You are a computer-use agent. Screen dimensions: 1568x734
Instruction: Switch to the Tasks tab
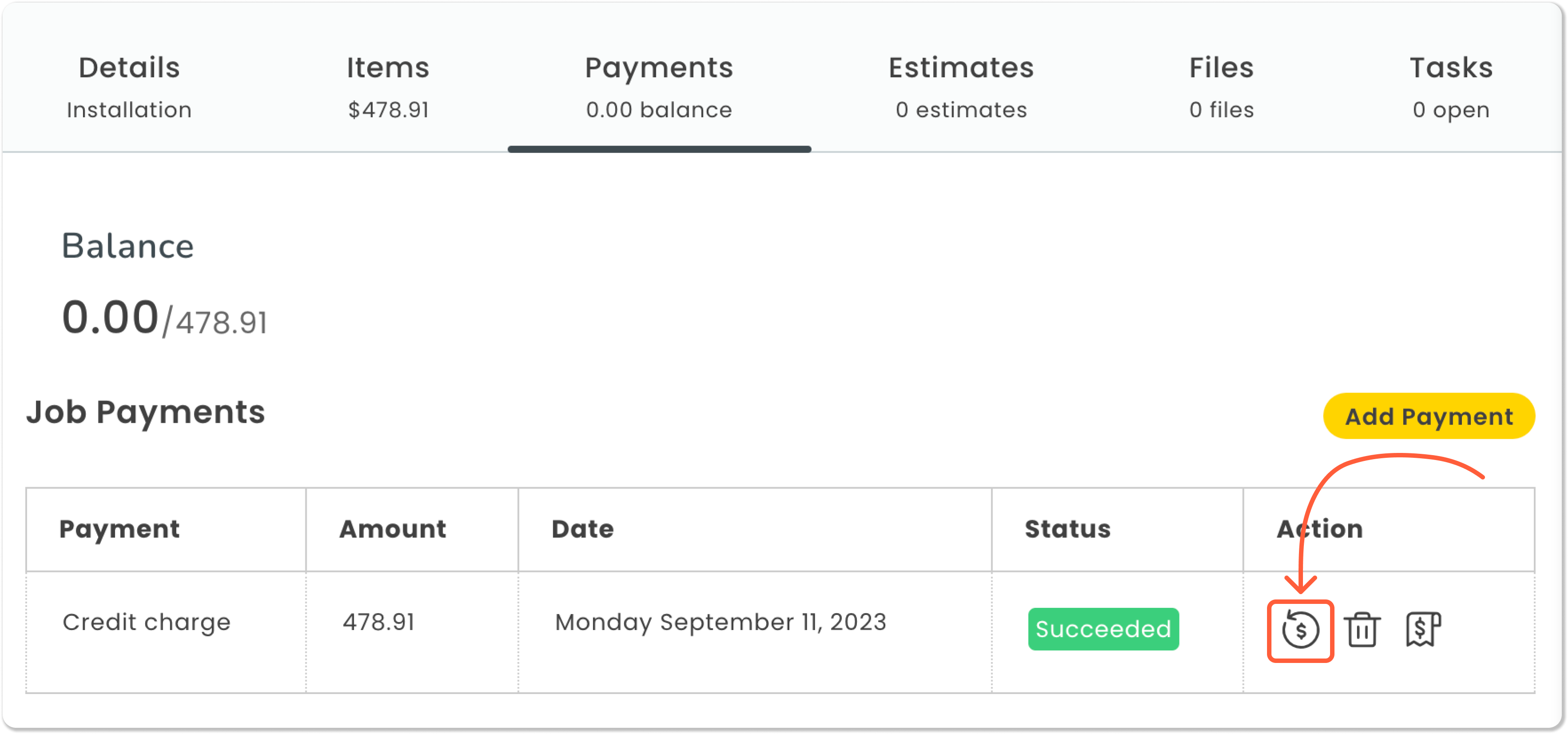[1451, 87]
